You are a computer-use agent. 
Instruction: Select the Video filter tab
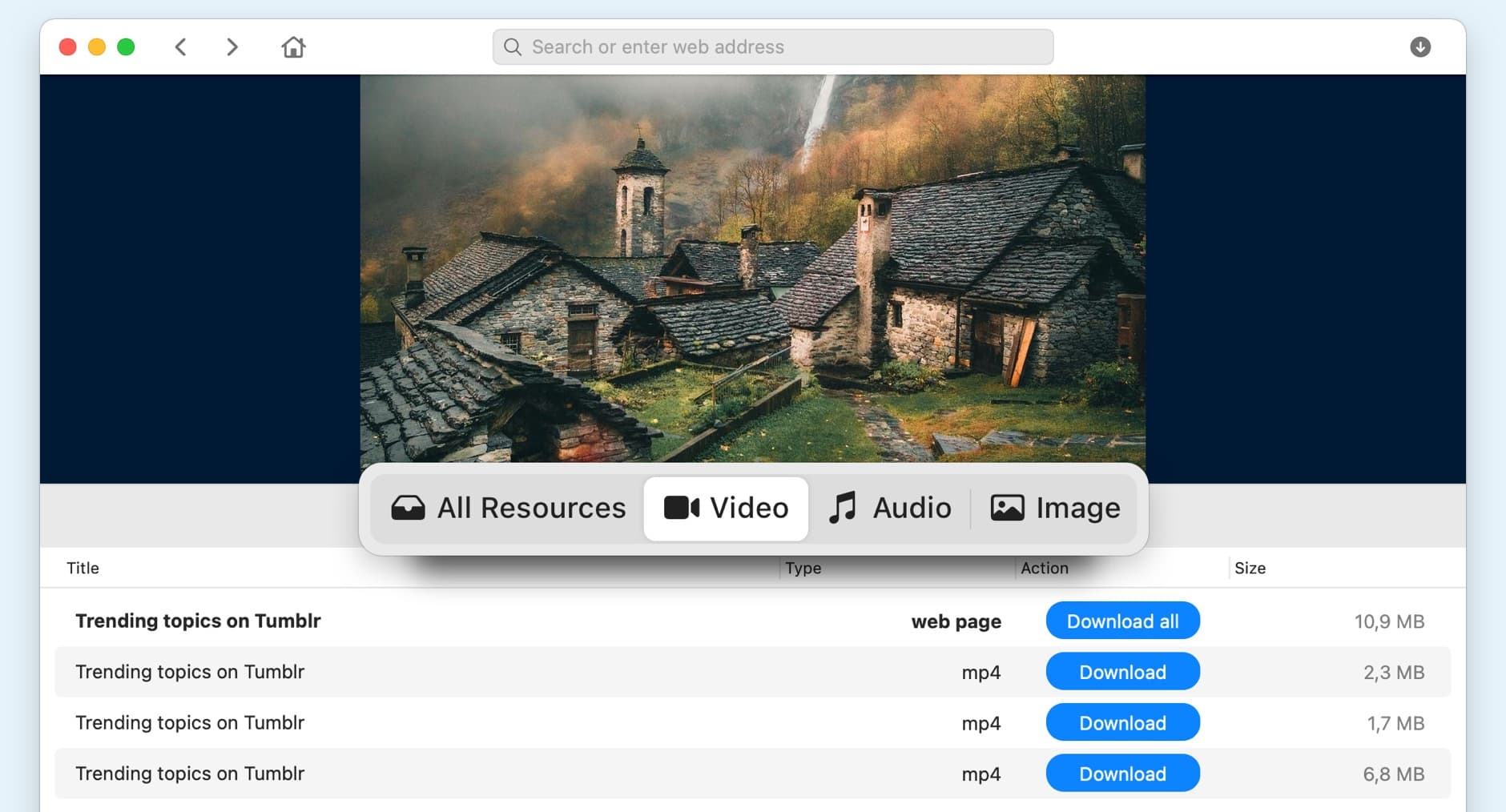point(726,509)
